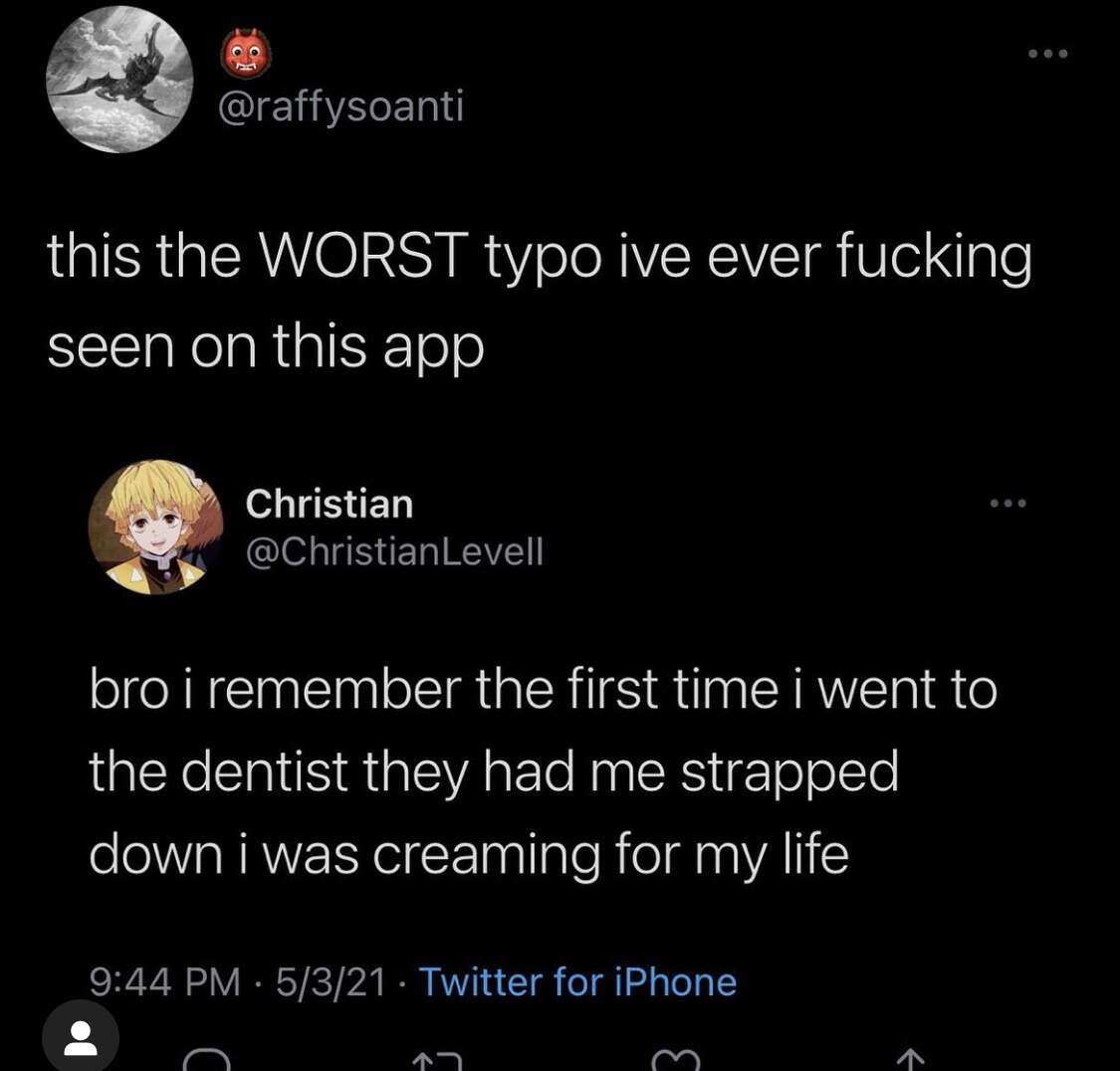This screenshot has height=1071, width=1120.
Task: Click the 9:44 PM timestamp
Action: tap(164, 981)
